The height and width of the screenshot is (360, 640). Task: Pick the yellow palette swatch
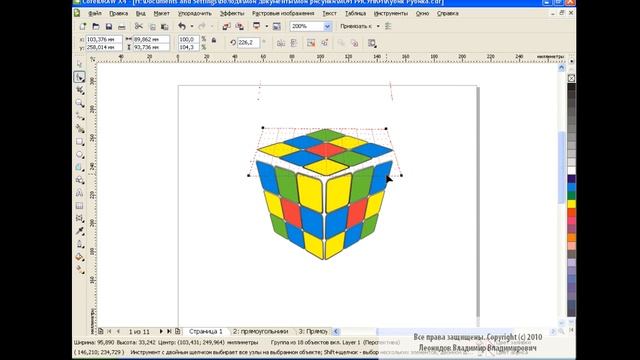pos(571,204)
